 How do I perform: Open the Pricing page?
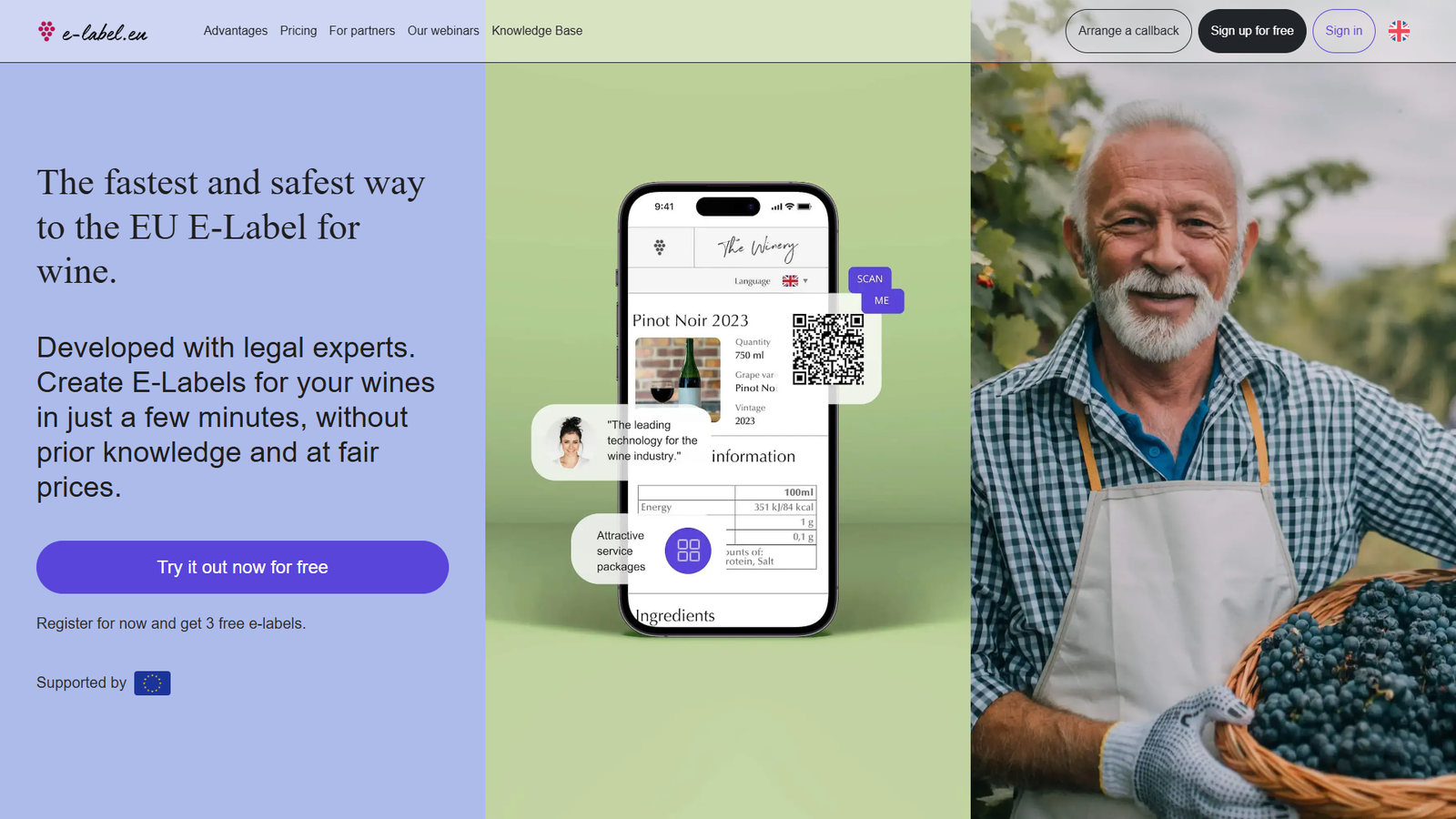click(x=298, y=31)
